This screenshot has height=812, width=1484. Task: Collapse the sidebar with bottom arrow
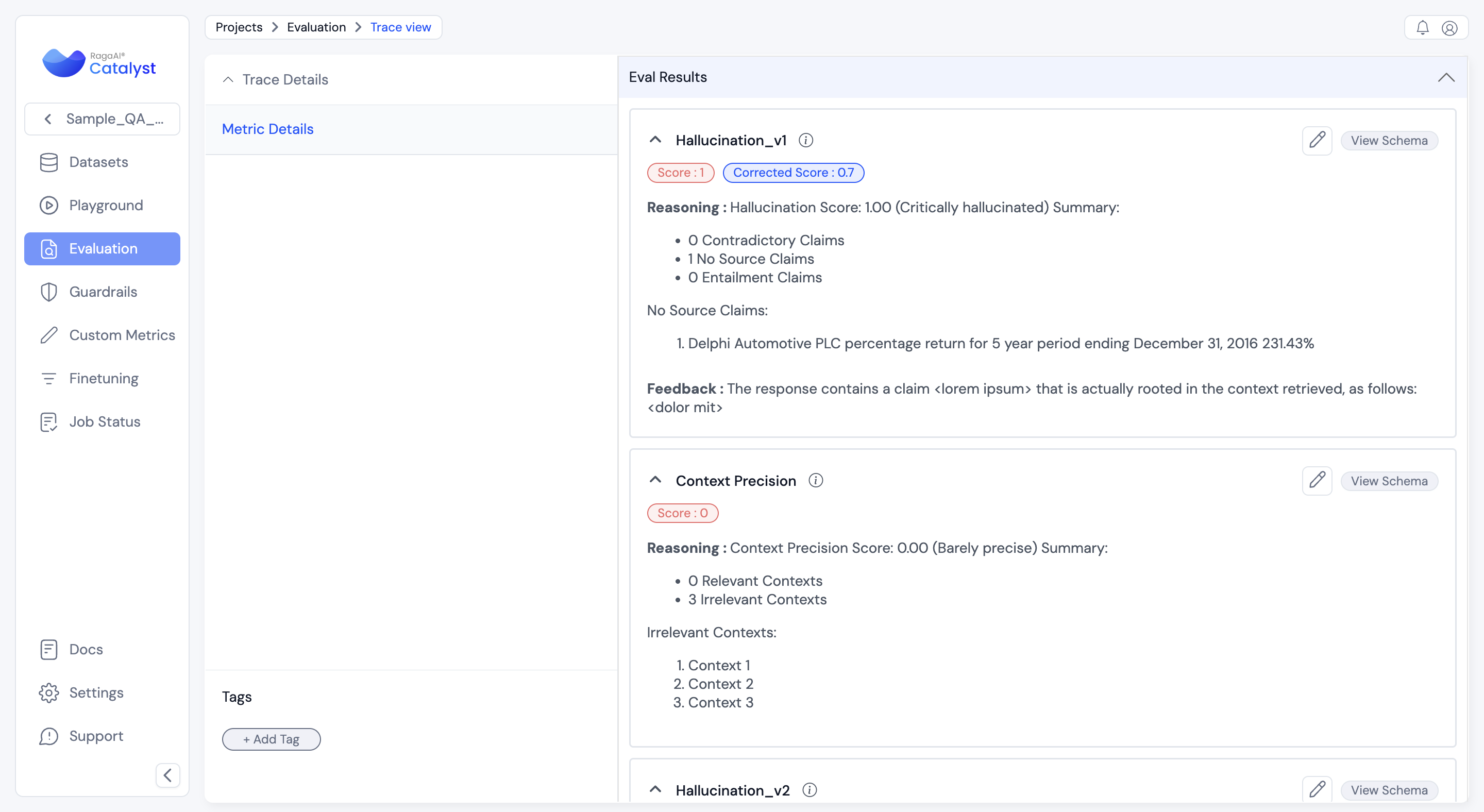coord(167,775)
